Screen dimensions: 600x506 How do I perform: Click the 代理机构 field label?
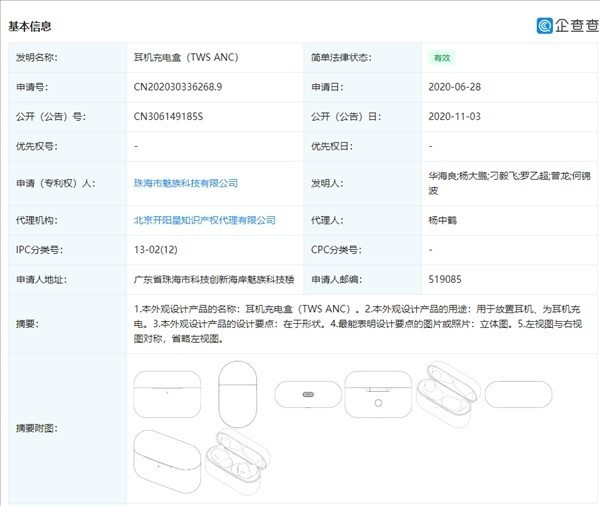tap(37, 220)
